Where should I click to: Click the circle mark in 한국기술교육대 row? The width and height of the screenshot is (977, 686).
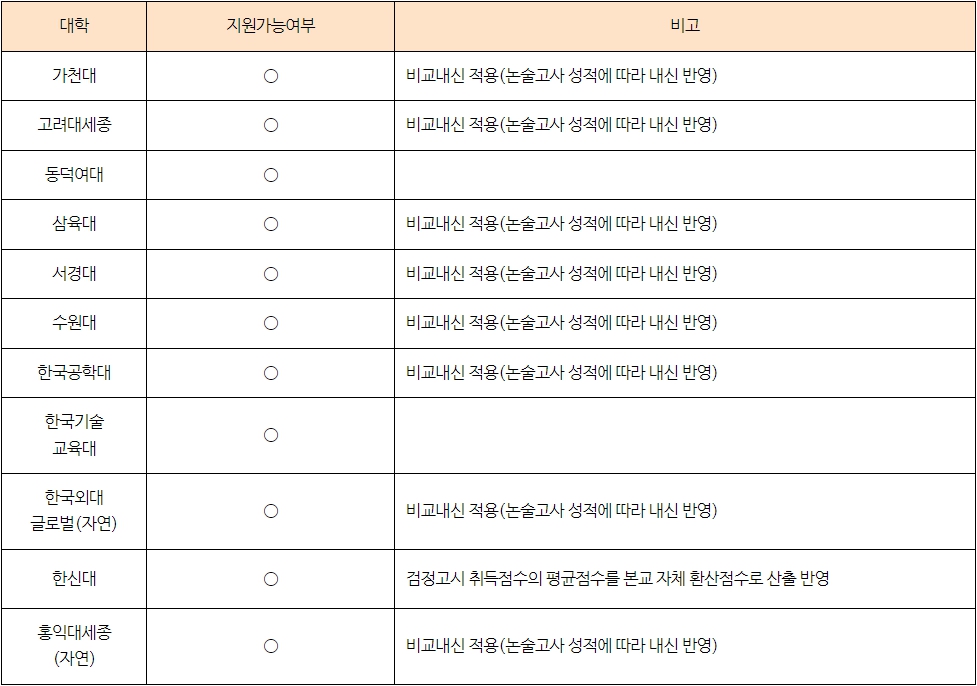(x=270, y=436)
